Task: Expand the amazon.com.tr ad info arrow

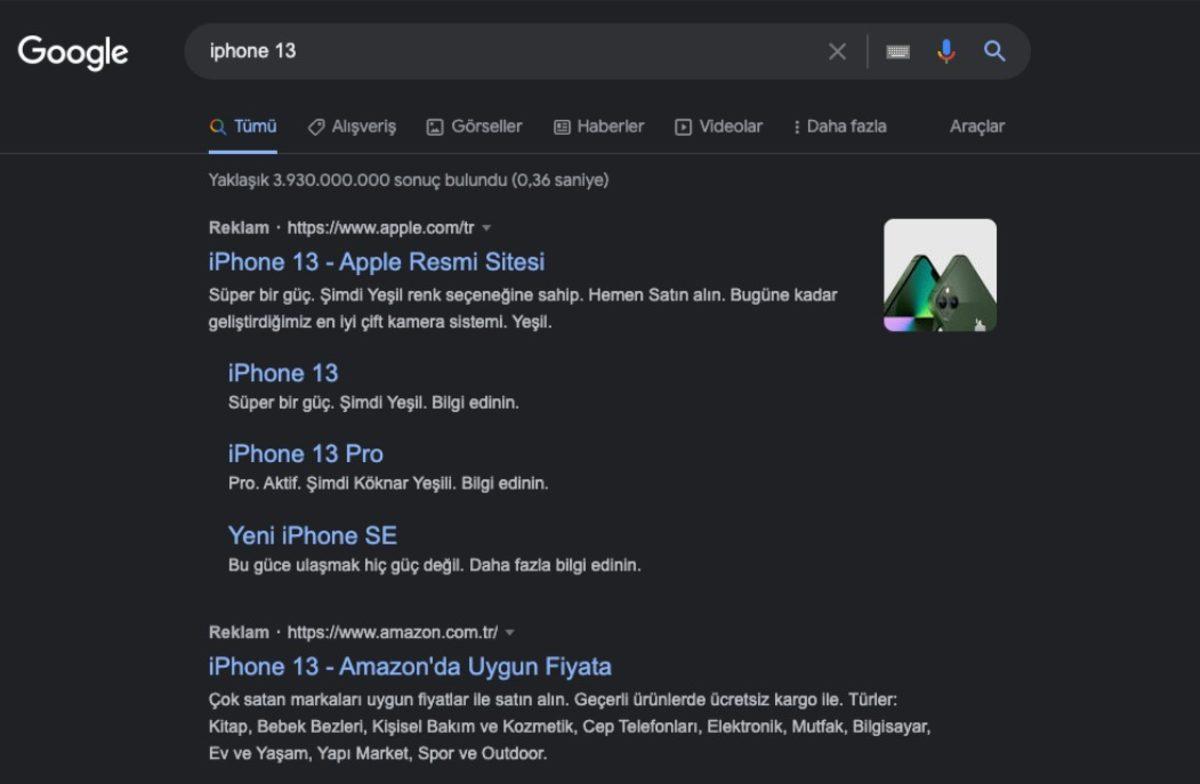Action: click(x=510, y=632)
